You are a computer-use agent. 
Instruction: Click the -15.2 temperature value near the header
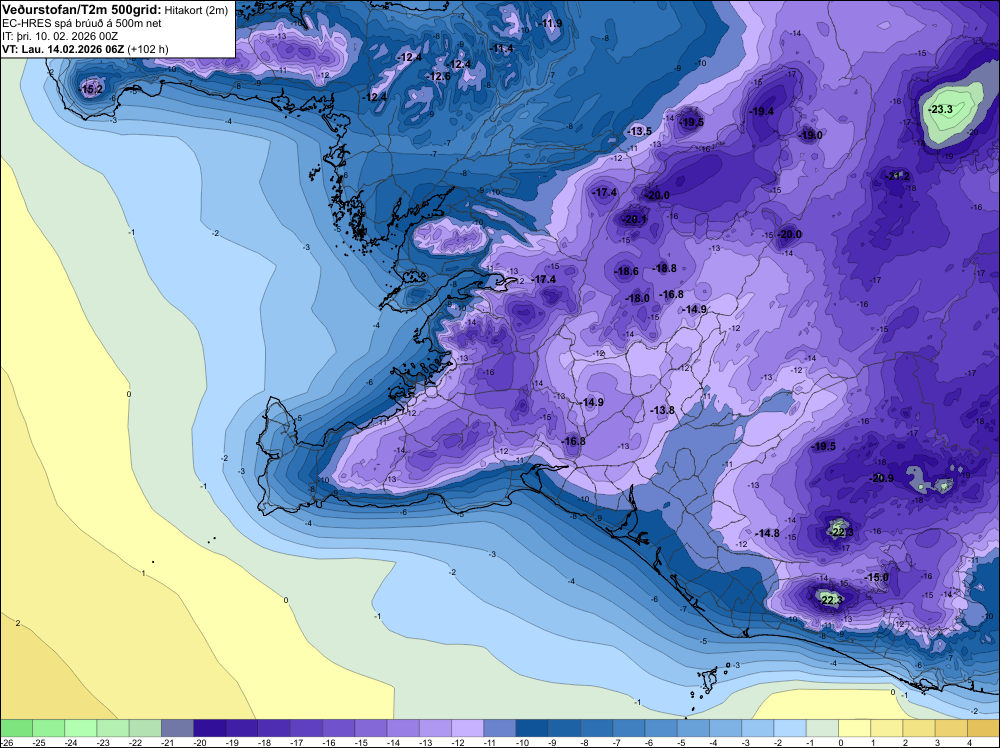(91, 89)
